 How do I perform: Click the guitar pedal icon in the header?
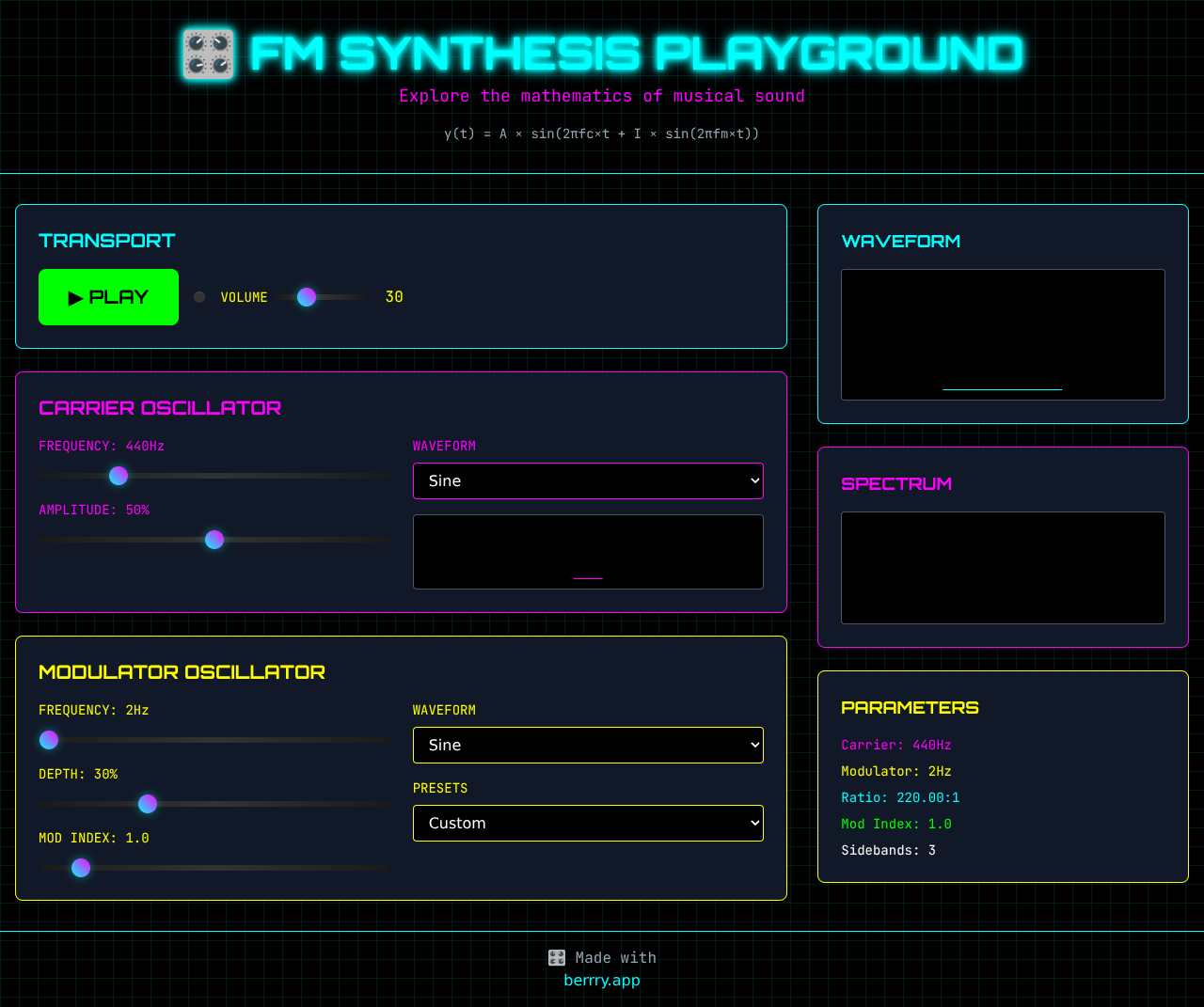coord(207,54)
